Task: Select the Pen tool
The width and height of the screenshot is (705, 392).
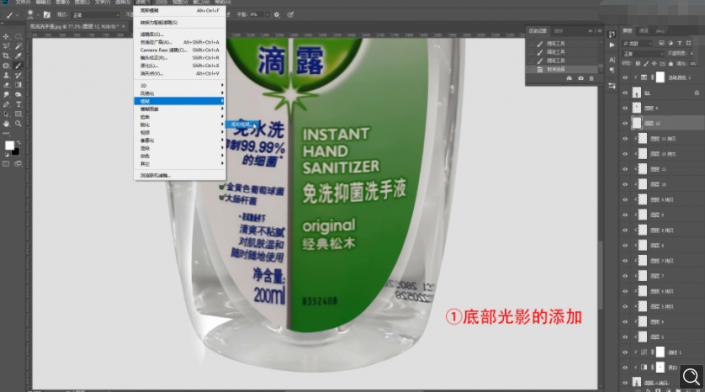Action: 6,104
